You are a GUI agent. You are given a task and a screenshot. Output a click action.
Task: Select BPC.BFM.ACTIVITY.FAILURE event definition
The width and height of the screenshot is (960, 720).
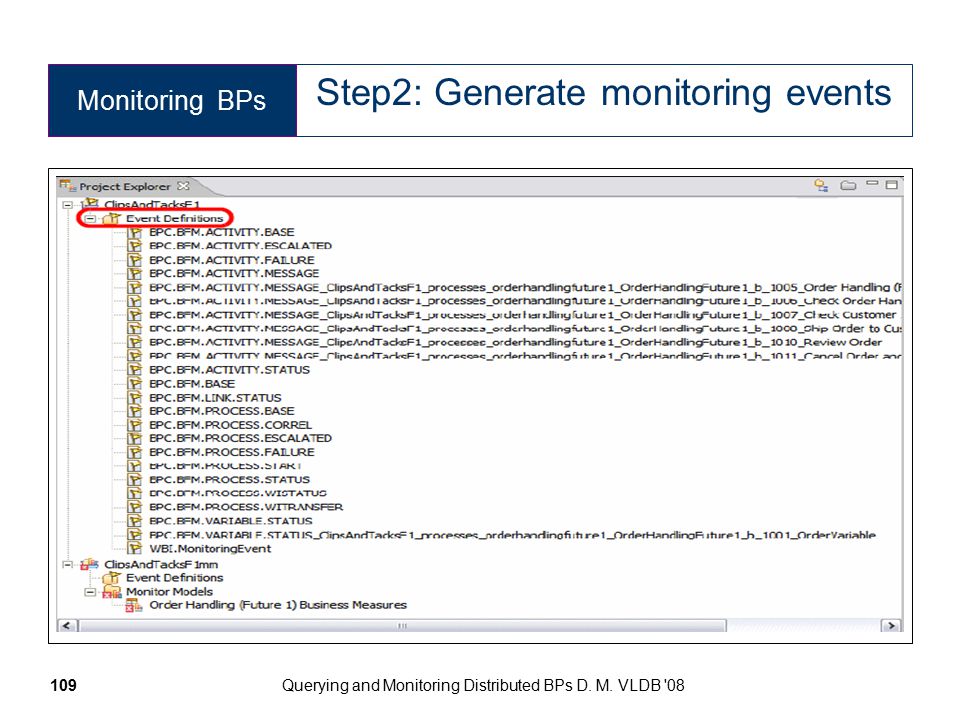pyautogui.click(x=231, y=260)
